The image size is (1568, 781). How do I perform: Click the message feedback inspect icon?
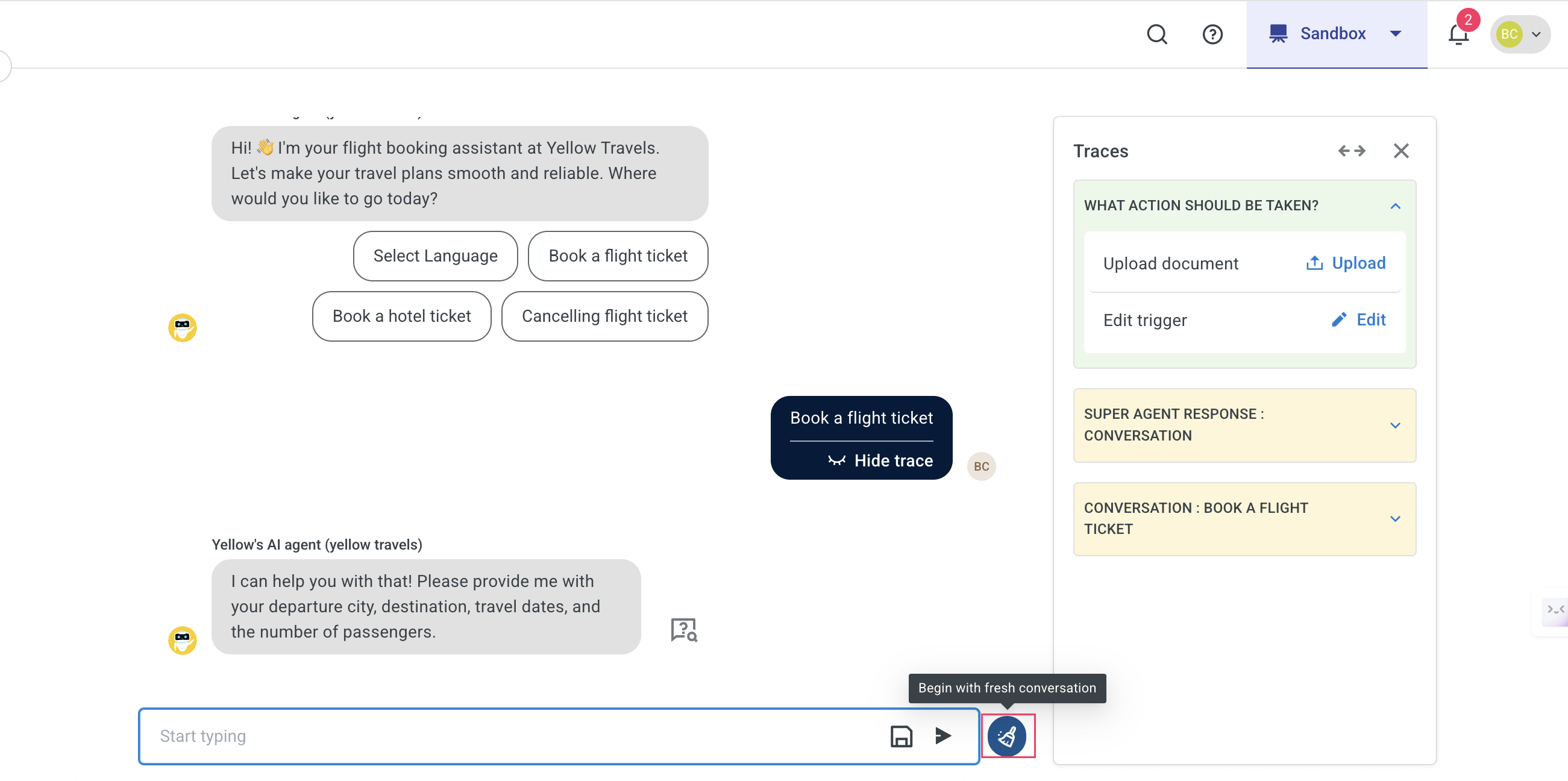pos(683,629)
